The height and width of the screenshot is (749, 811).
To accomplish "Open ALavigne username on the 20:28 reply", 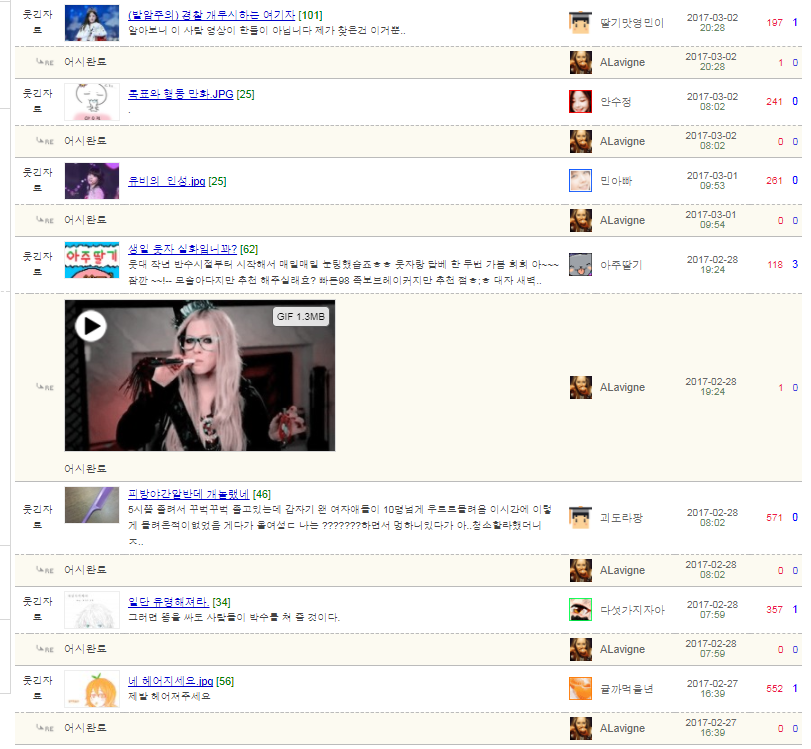I will (x=622, y=62).
